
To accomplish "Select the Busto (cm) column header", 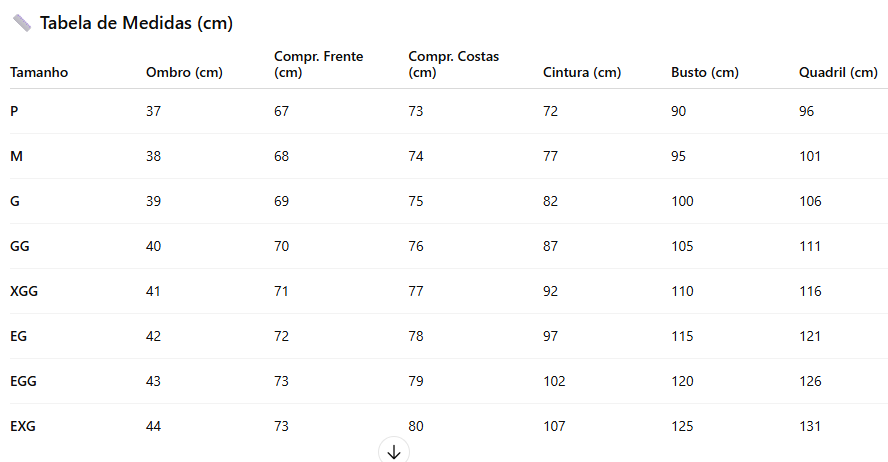I will tap(705, 72).
